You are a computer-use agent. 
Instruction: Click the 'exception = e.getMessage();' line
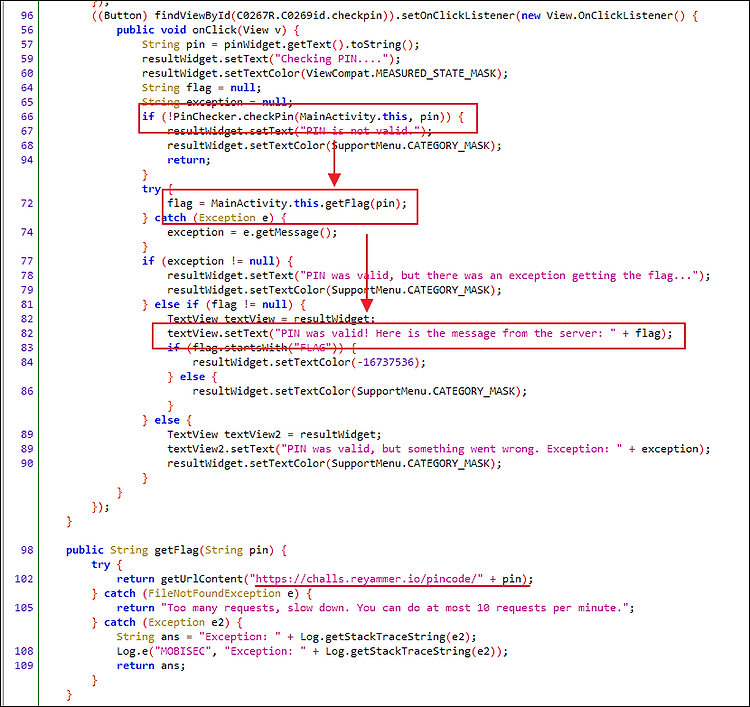coord(252,232)
